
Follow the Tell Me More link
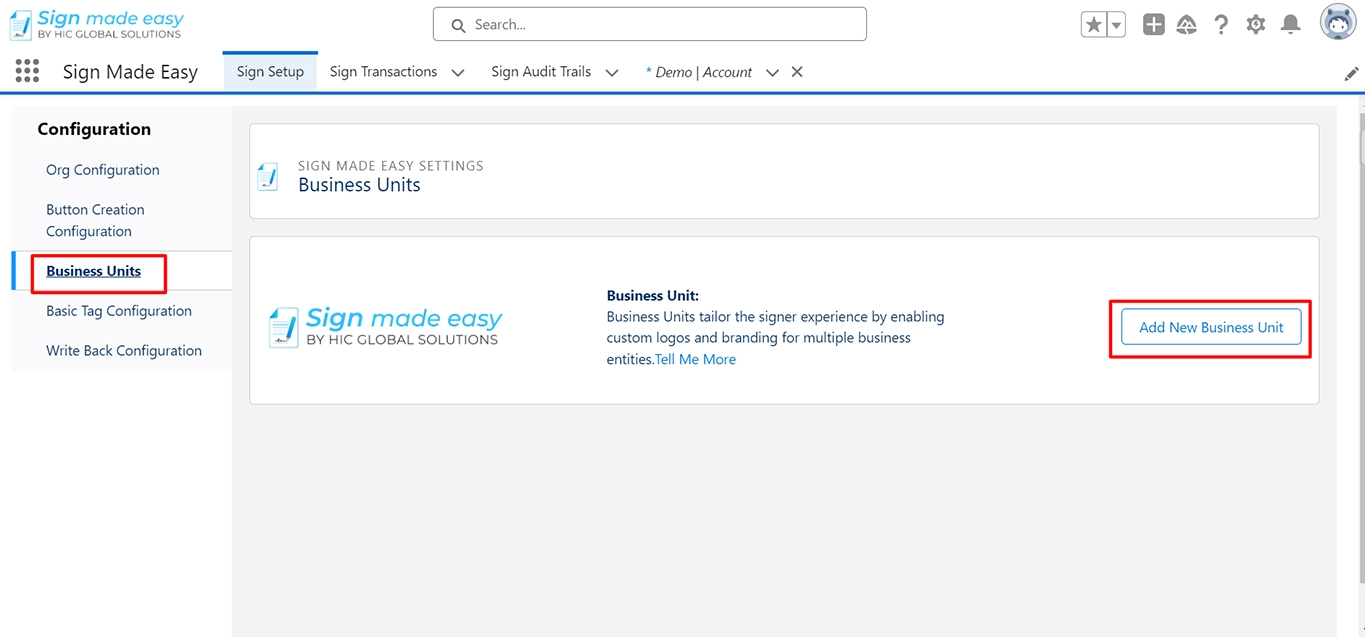(x=696, y=359)
